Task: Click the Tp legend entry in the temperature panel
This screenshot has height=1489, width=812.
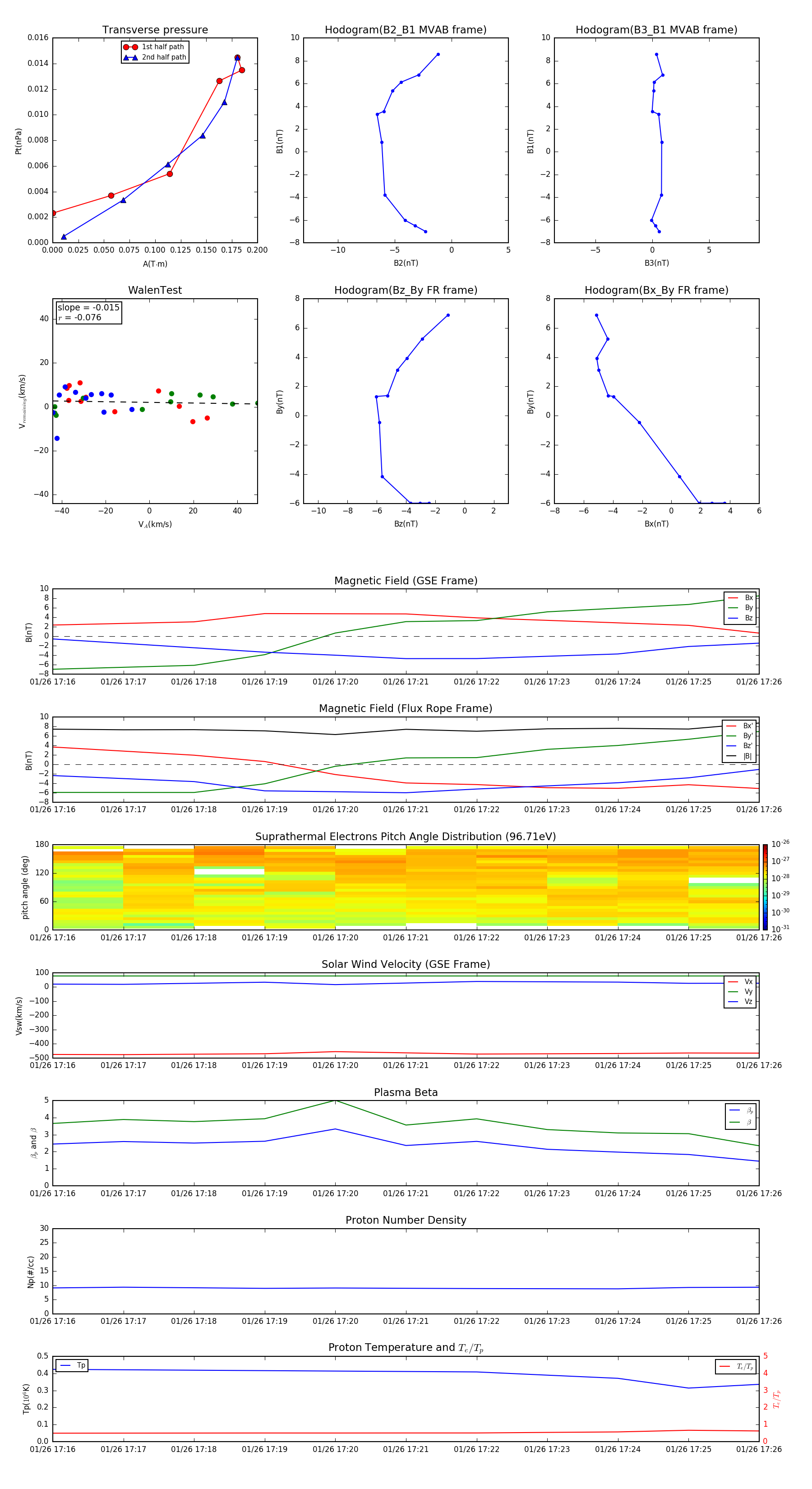Action: [x=72, y=1366]
